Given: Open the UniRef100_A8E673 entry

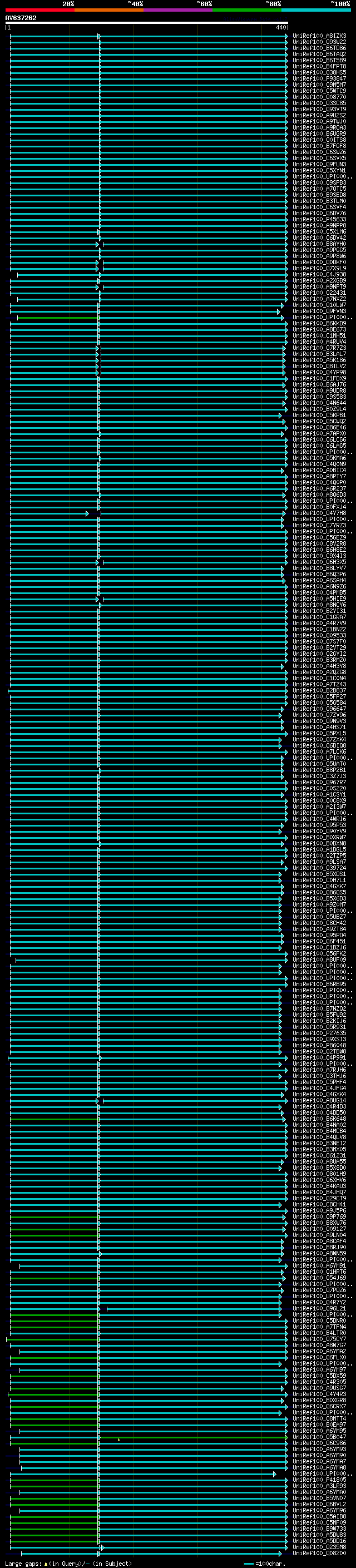Looking at the screenshot, I should (x=319, y=330).
